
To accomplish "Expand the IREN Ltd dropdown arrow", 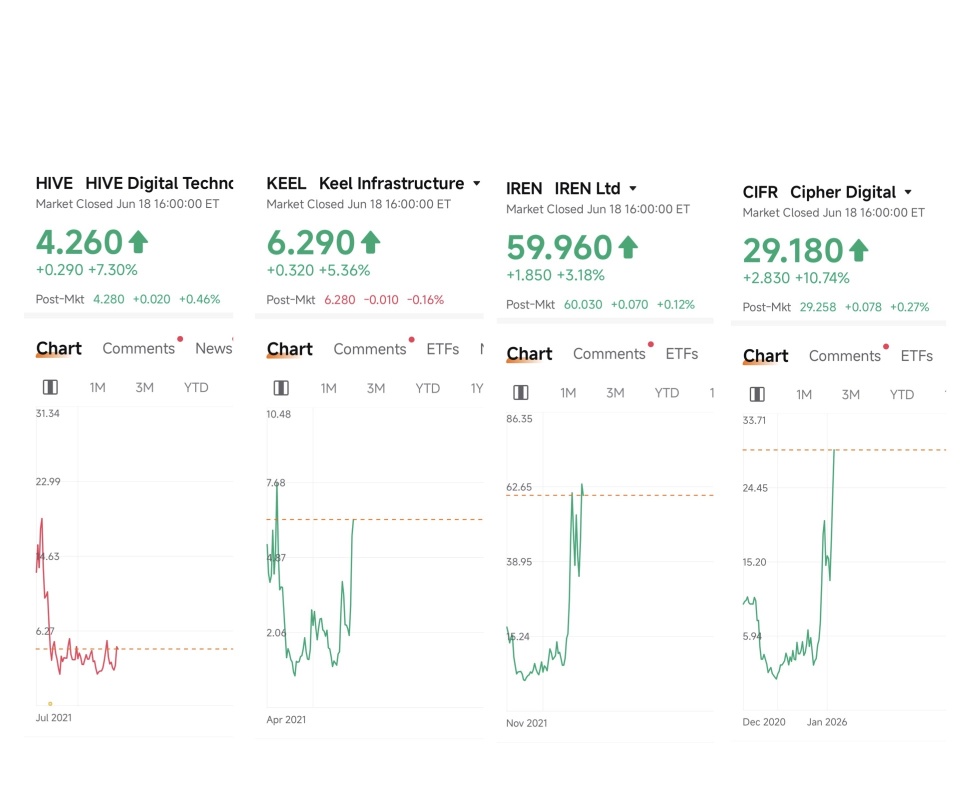I will [x=632, y=188].
